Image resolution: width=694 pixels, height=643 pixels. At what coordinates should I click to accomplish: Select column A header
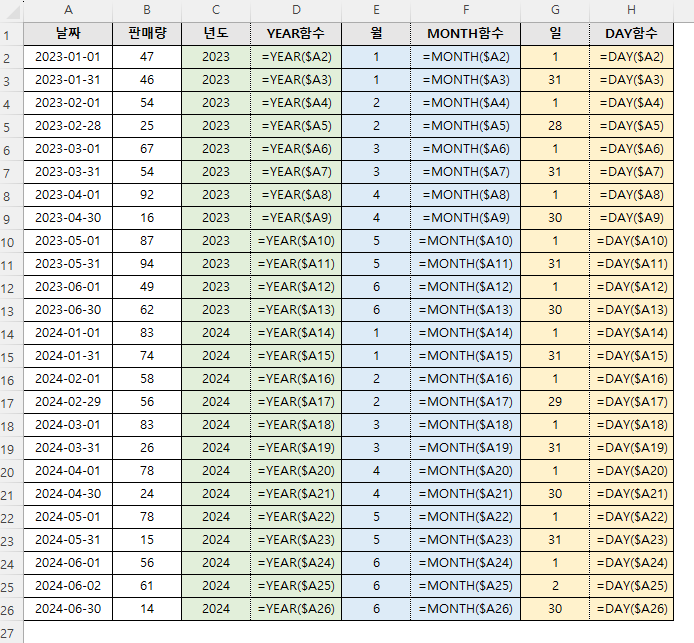pyautogui.click(x=68, y=10)
